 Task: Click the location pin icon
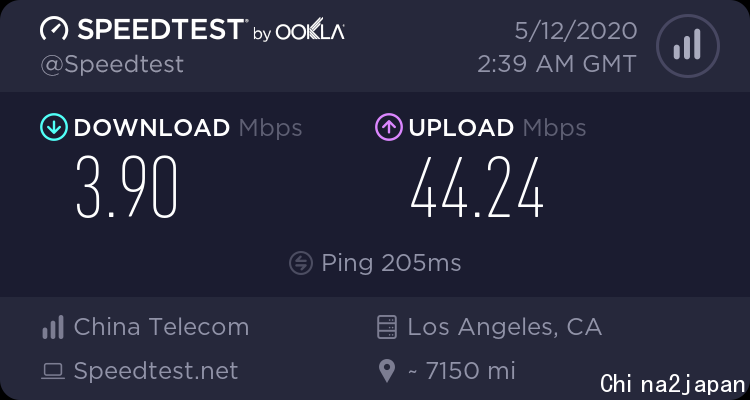386,371
